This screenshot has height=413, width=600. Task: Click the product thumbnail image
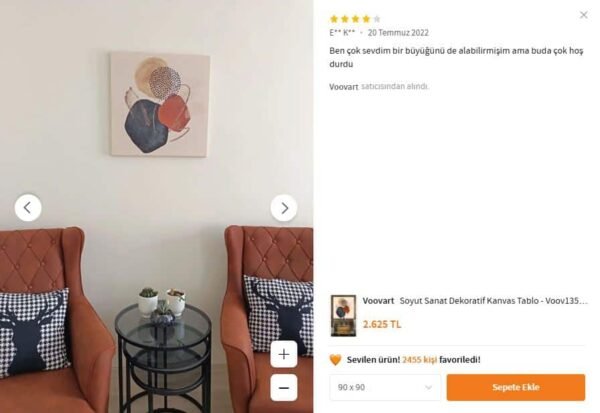point(343,316)
